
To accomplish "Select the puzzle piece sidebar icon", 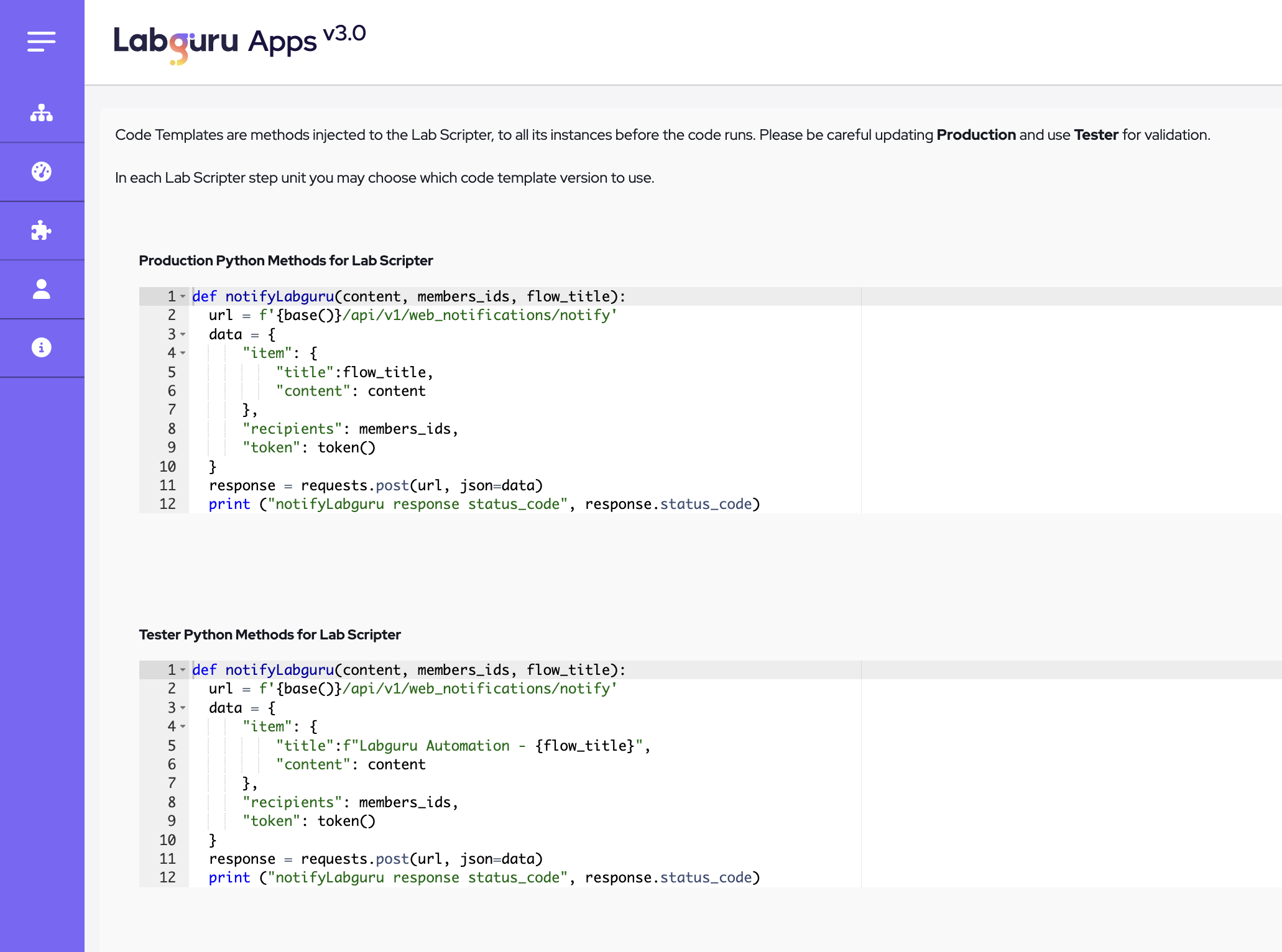I will pos(42,231).
